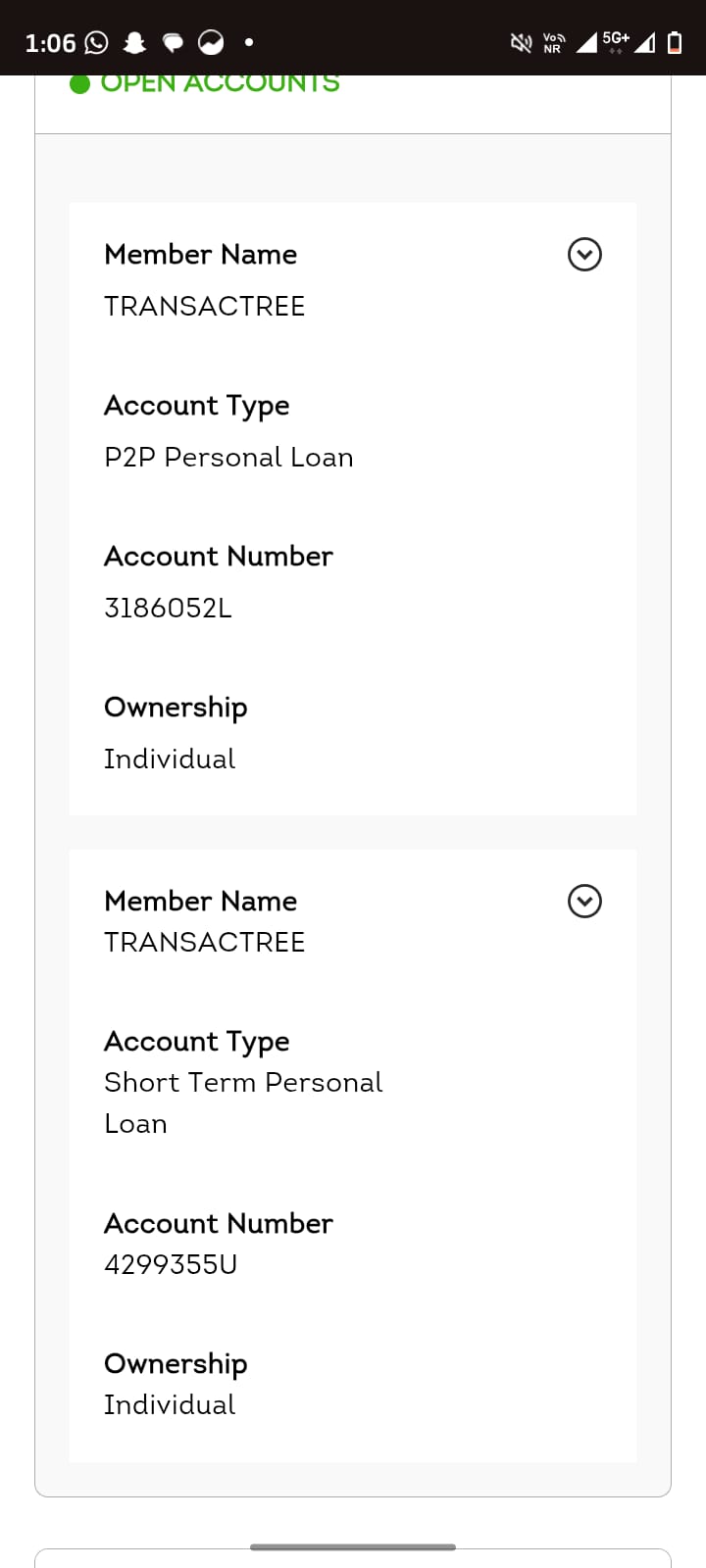This screenshot has width=706, height=1568.
Task: Tap the first TRANSACTREE member name
Action: tap(204, 307)
